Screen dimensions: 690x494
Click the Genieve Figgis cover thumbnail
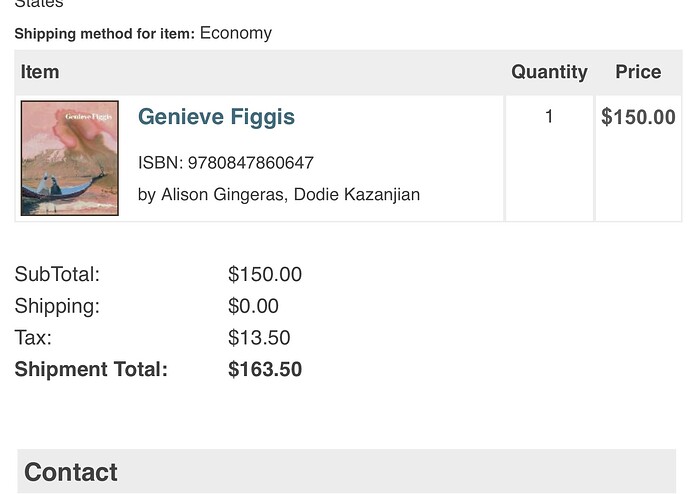tap(70, 158)
